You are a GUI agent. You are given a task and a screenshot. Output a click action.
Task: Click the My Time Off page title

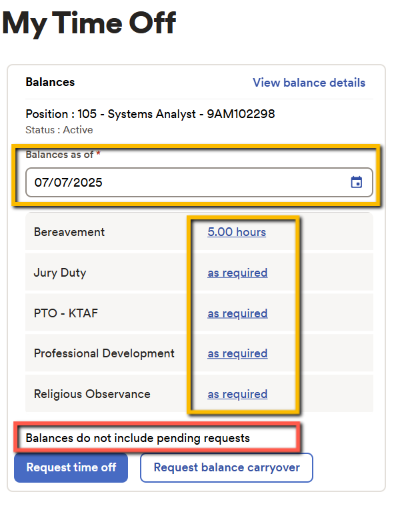coord(89,23)
